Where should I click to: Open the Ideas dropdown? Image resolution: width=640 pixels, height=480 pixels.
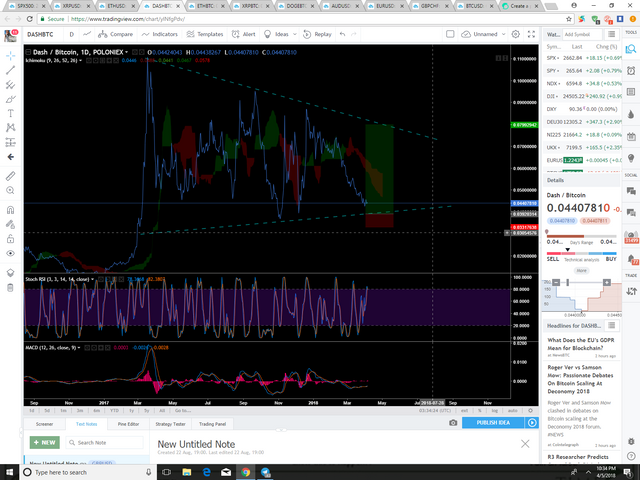coord(280,34)
